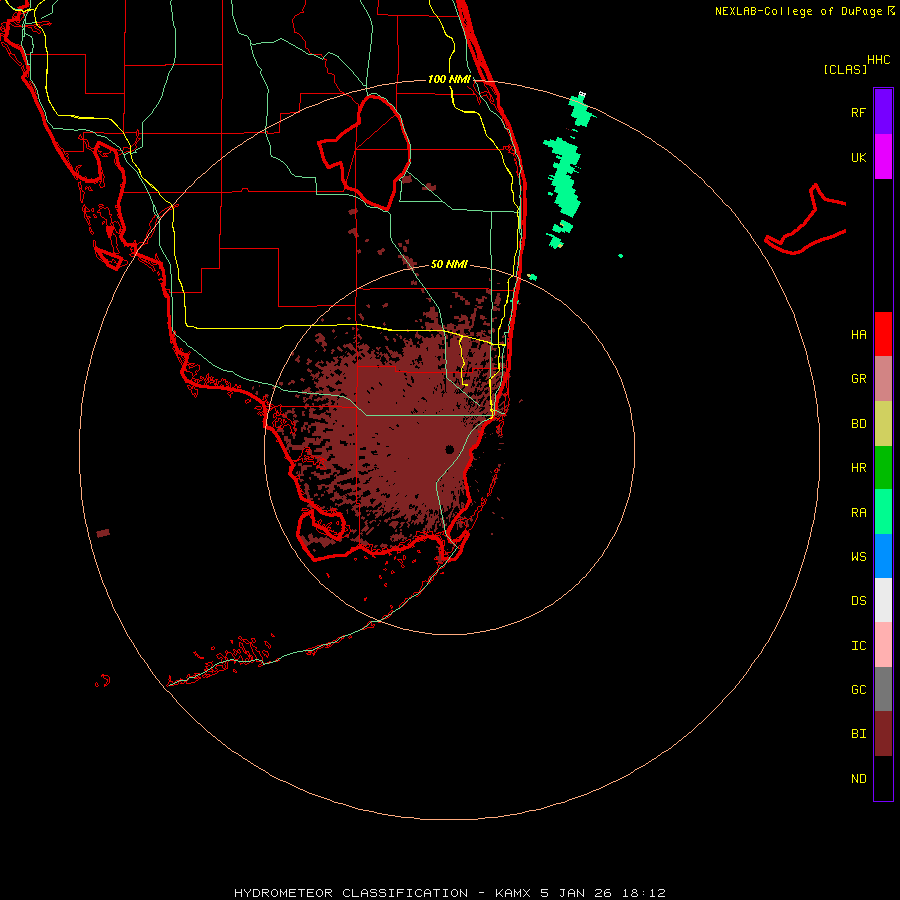Click the RF purple legend swatch
900x900 pixels.
(883, 112)
